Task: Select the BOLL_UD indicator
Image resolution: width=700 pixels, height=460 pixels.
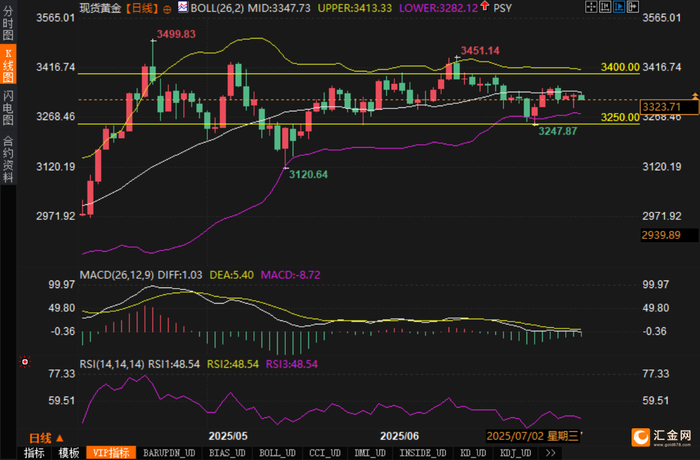Action: [x=277, y=453]
